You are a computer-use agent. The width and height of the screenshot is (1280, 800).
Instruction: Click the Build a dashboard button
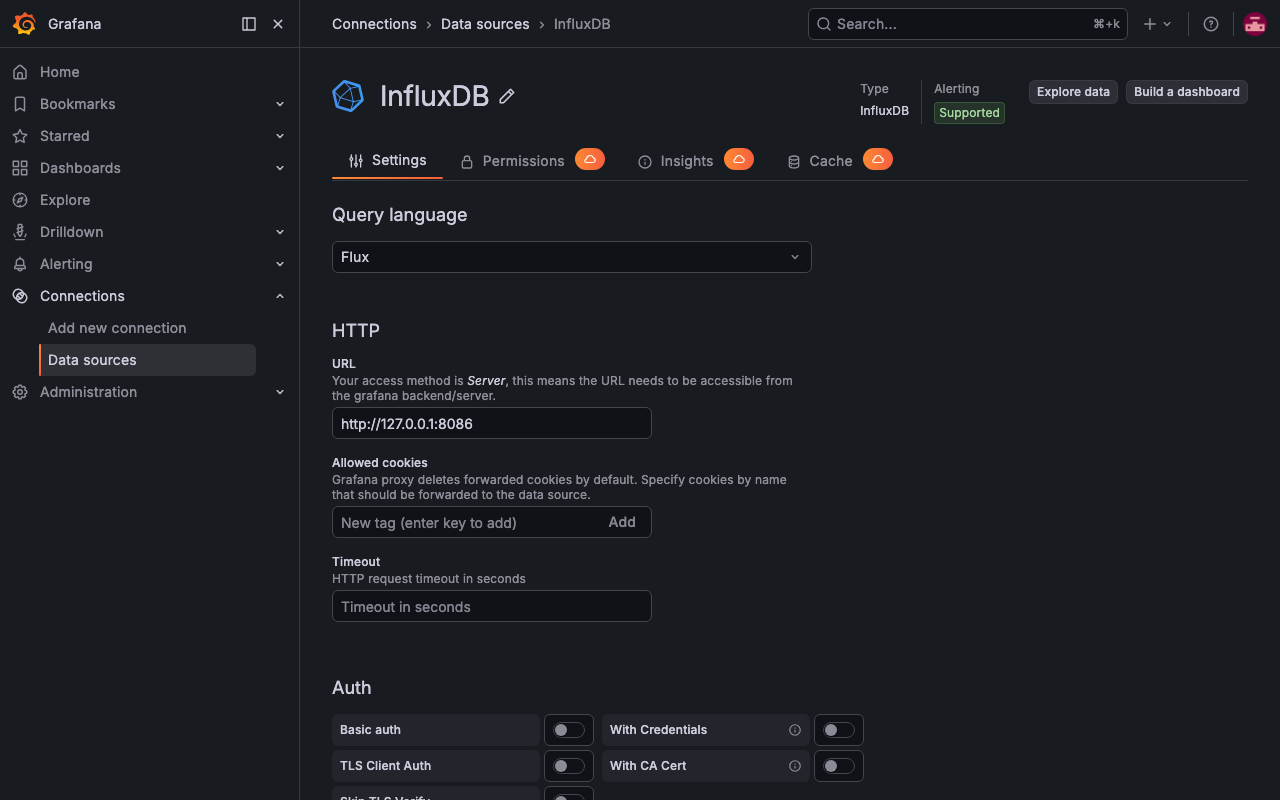(x=1187, y=92)
